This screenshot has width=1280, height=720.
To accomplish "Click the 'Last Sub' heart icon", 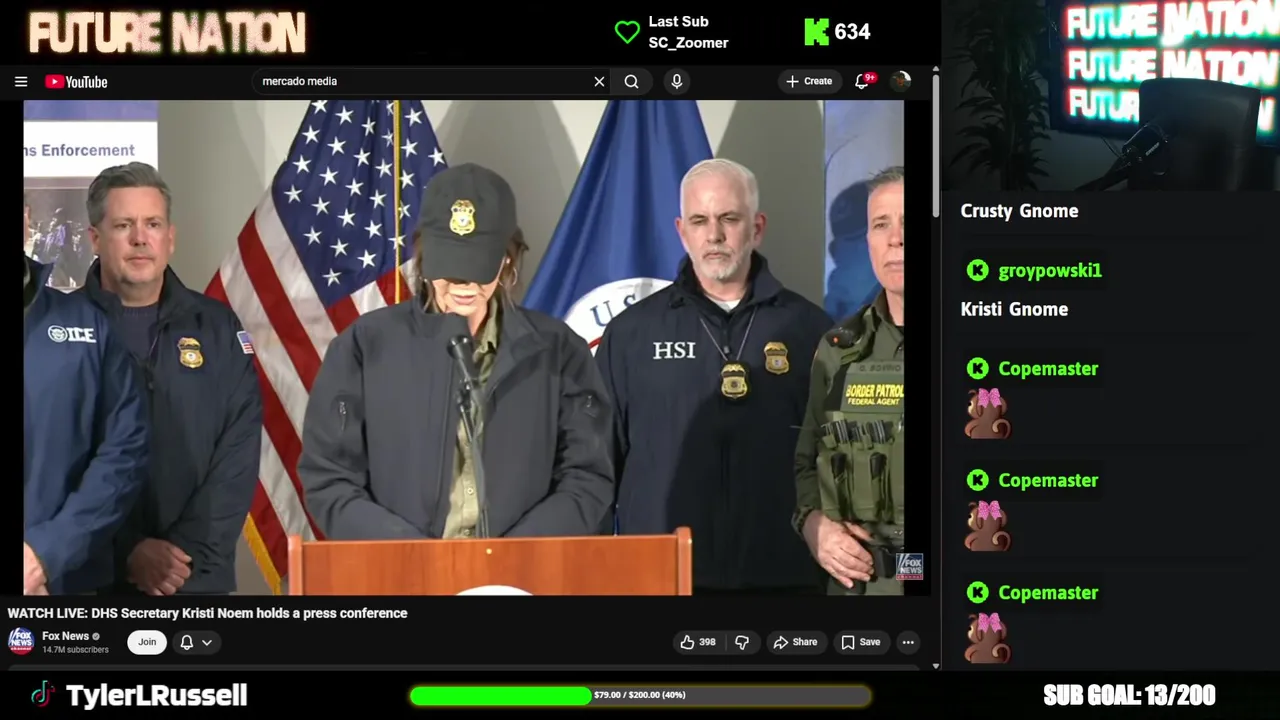I will click(627, 32).
